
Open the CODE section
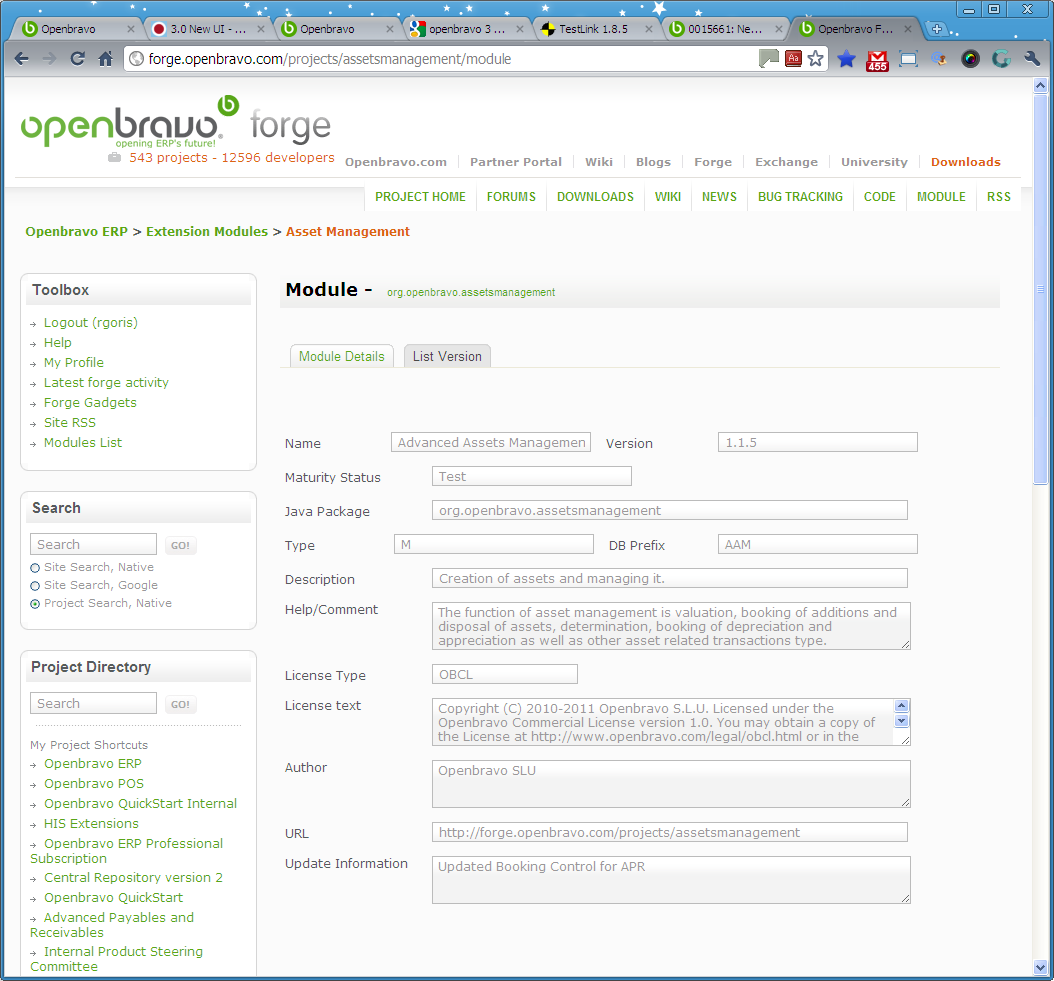(x=879, y=196)
